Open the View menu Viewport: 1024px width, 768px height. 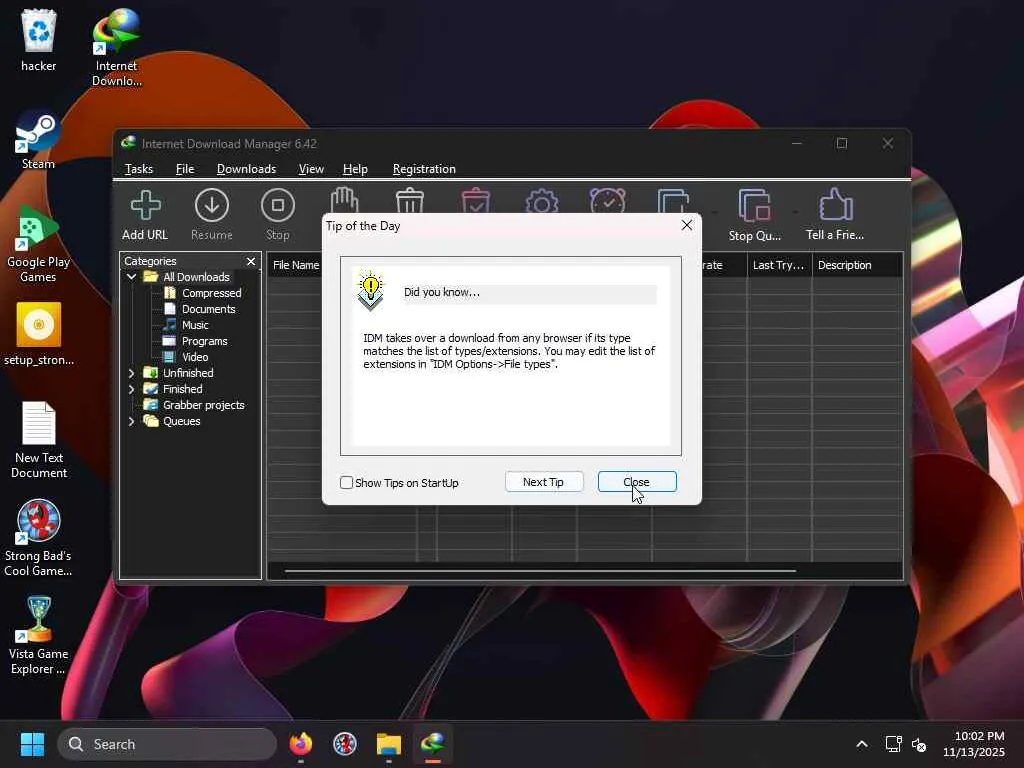(311, 169)
